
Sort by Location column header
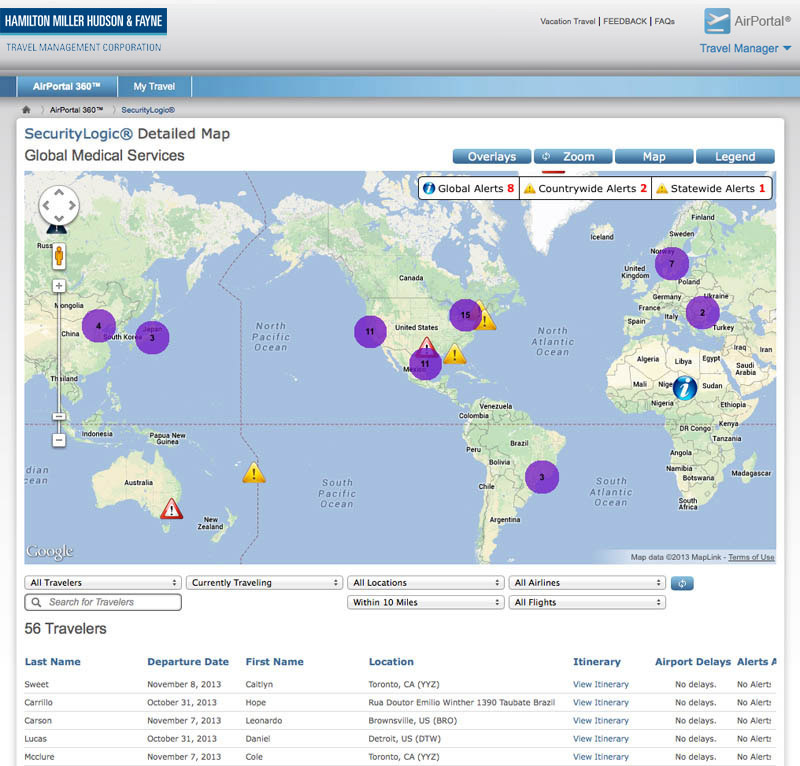tap(391, 662)
